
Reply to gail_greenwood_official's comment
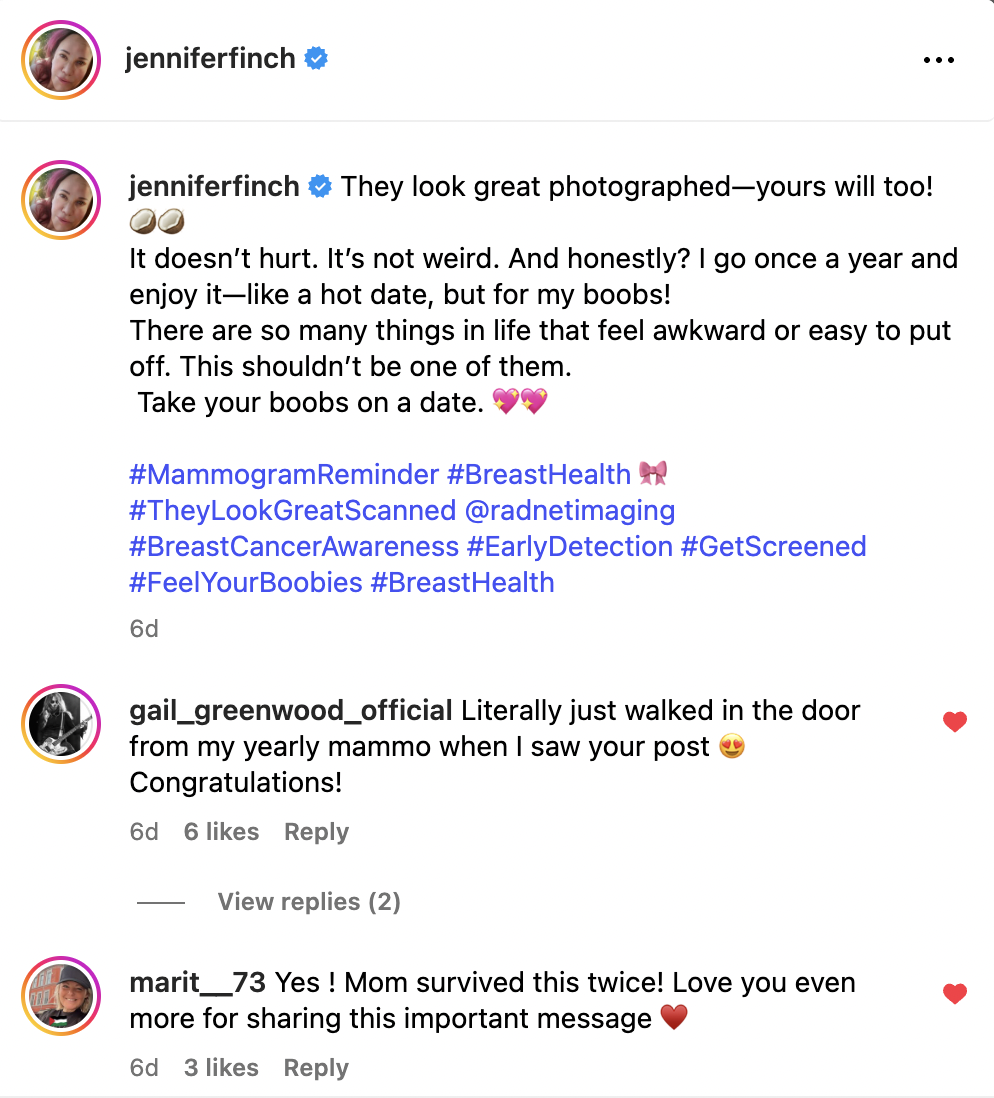tap(316, 832)
